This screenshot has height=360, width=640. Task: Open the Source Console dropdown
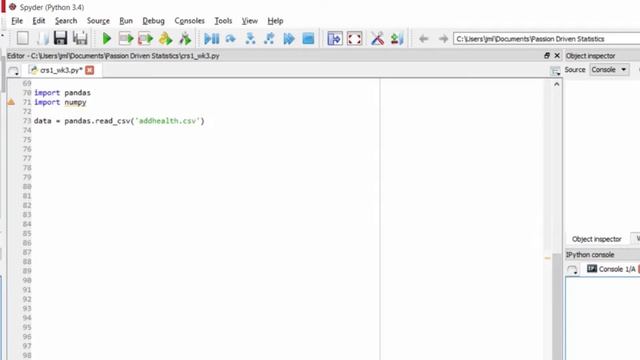609,70
